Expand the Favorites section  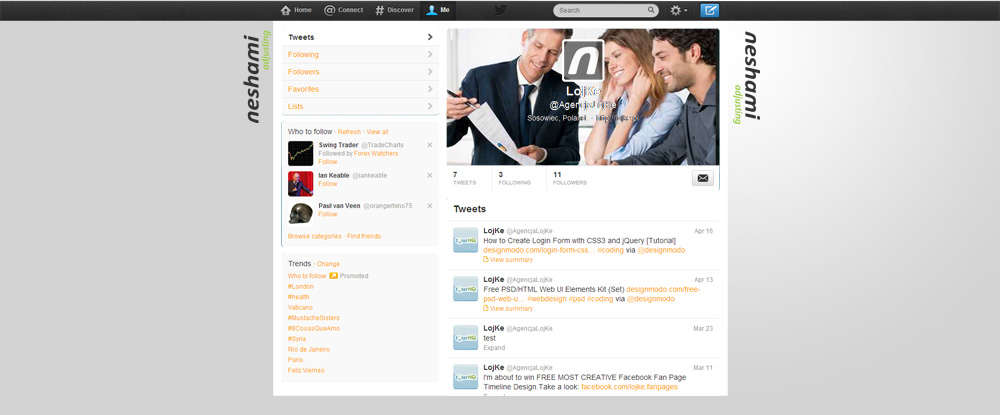[x=359, y=89]
